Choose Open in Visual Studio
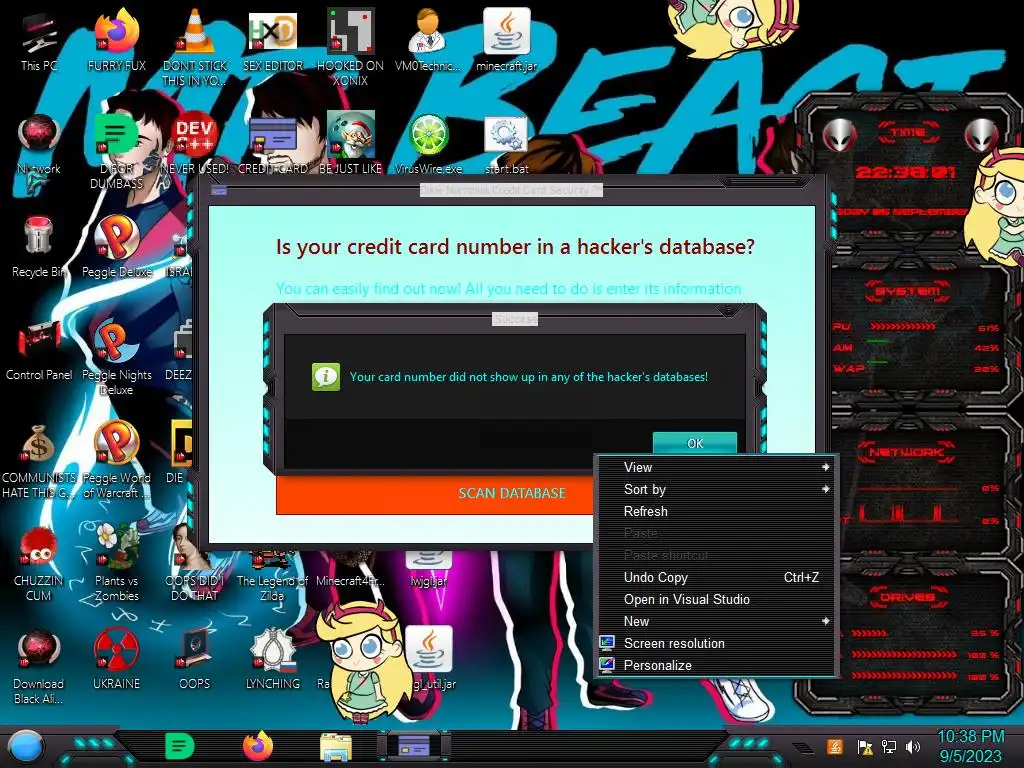 pos(716,600)
